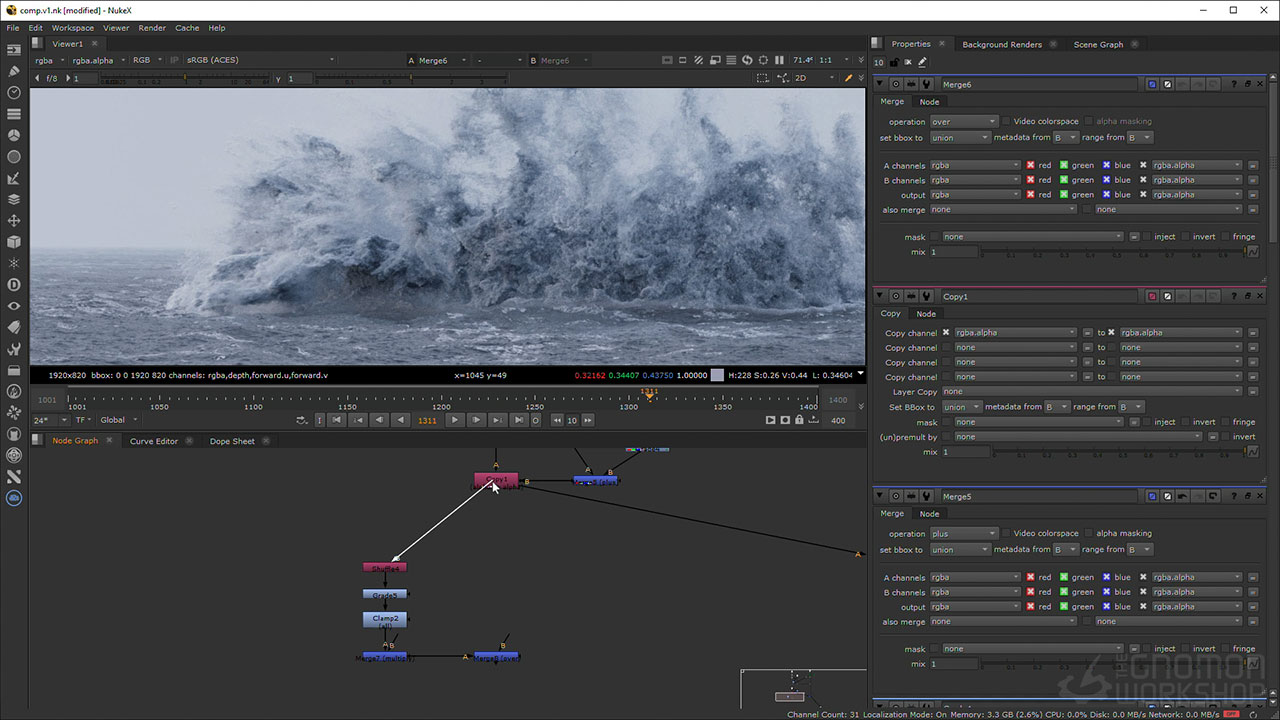The width and height of the screenshot is (1280, 720).
Task: Click the Node tab in Merge6 properties
Action: 929,102
